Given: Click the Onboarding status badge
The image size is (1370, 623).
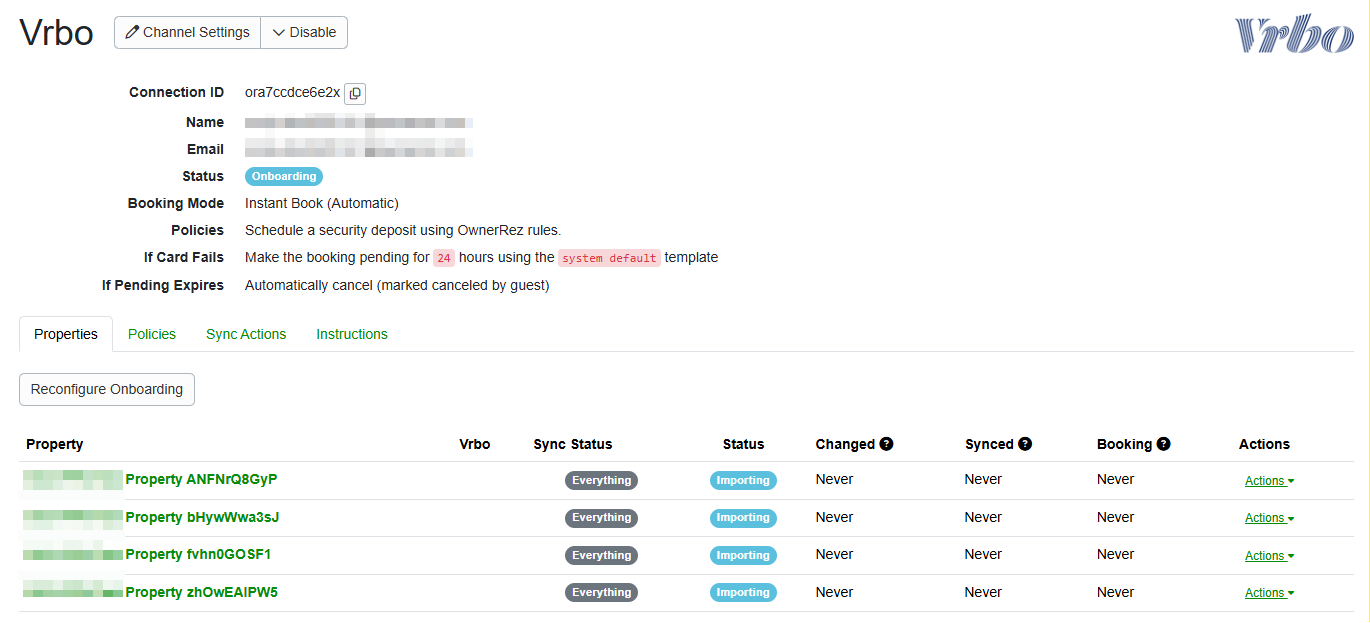Looking at the screenshot, I should 284,176.
